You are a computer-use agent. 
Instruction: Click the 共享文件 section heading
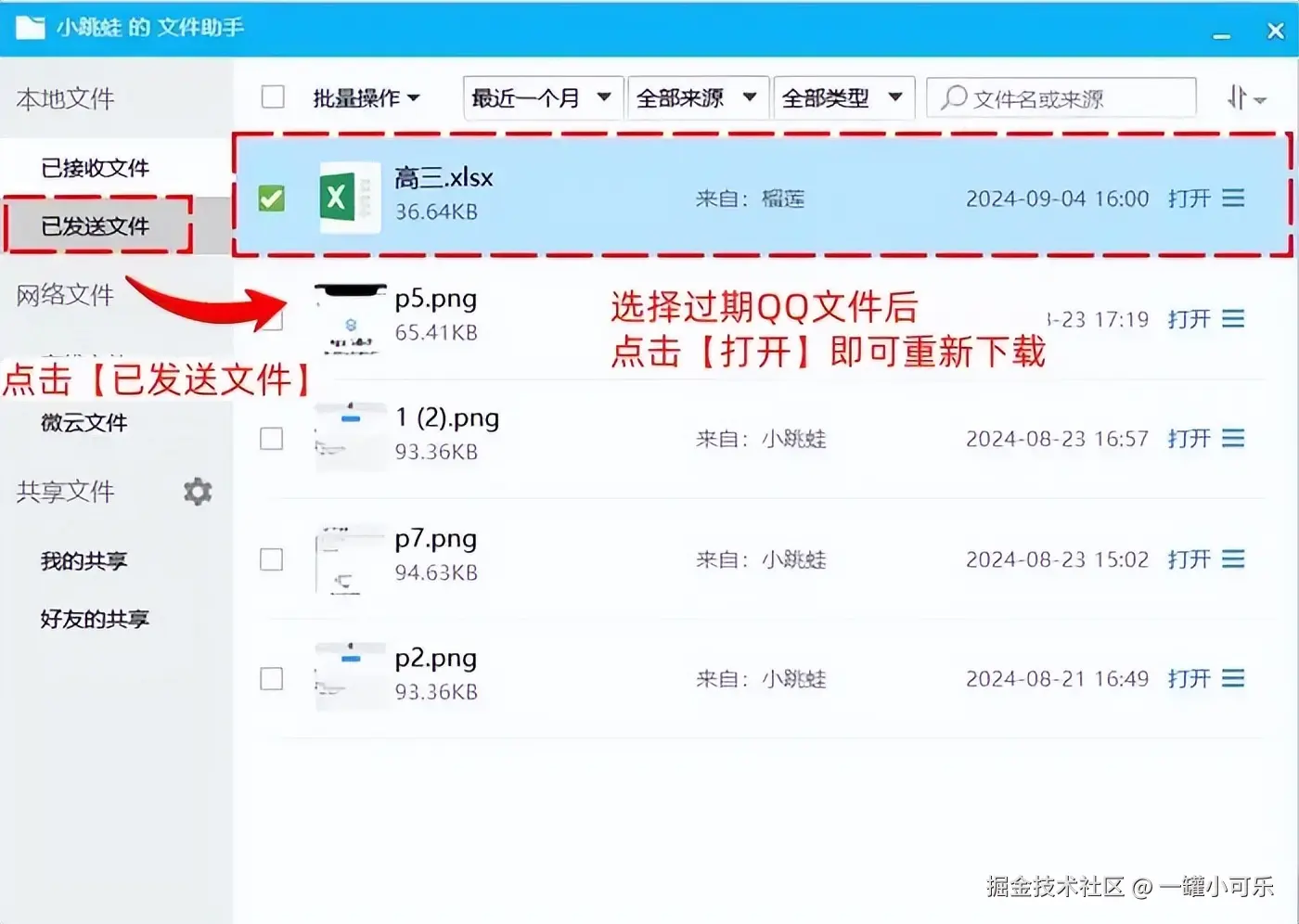tap(65, 492)
